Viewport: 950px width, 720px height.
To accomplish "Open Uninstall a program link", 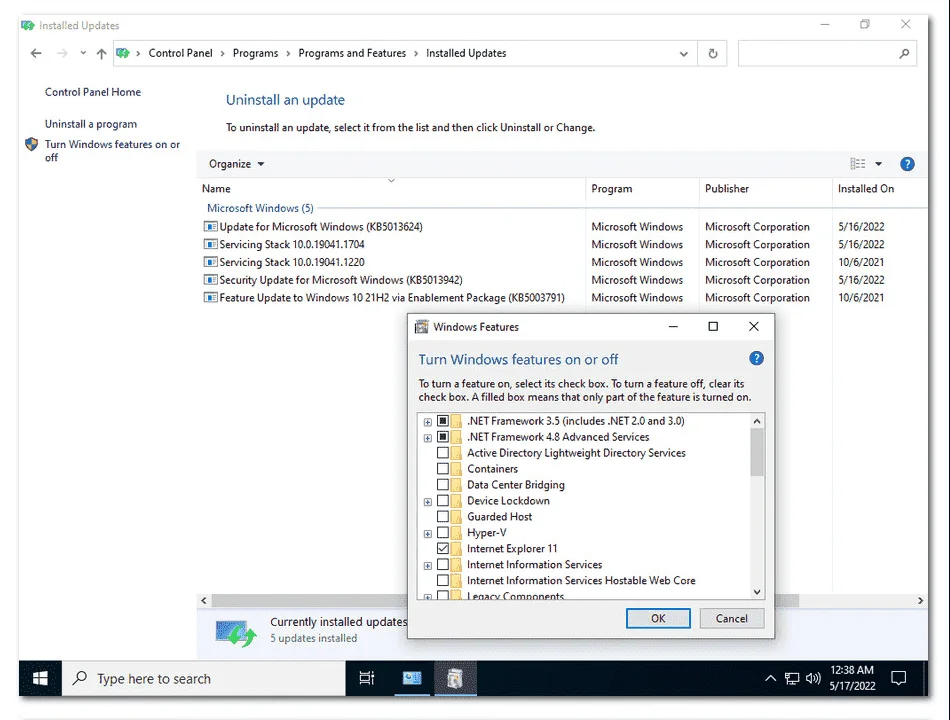I will click(91, 124).
